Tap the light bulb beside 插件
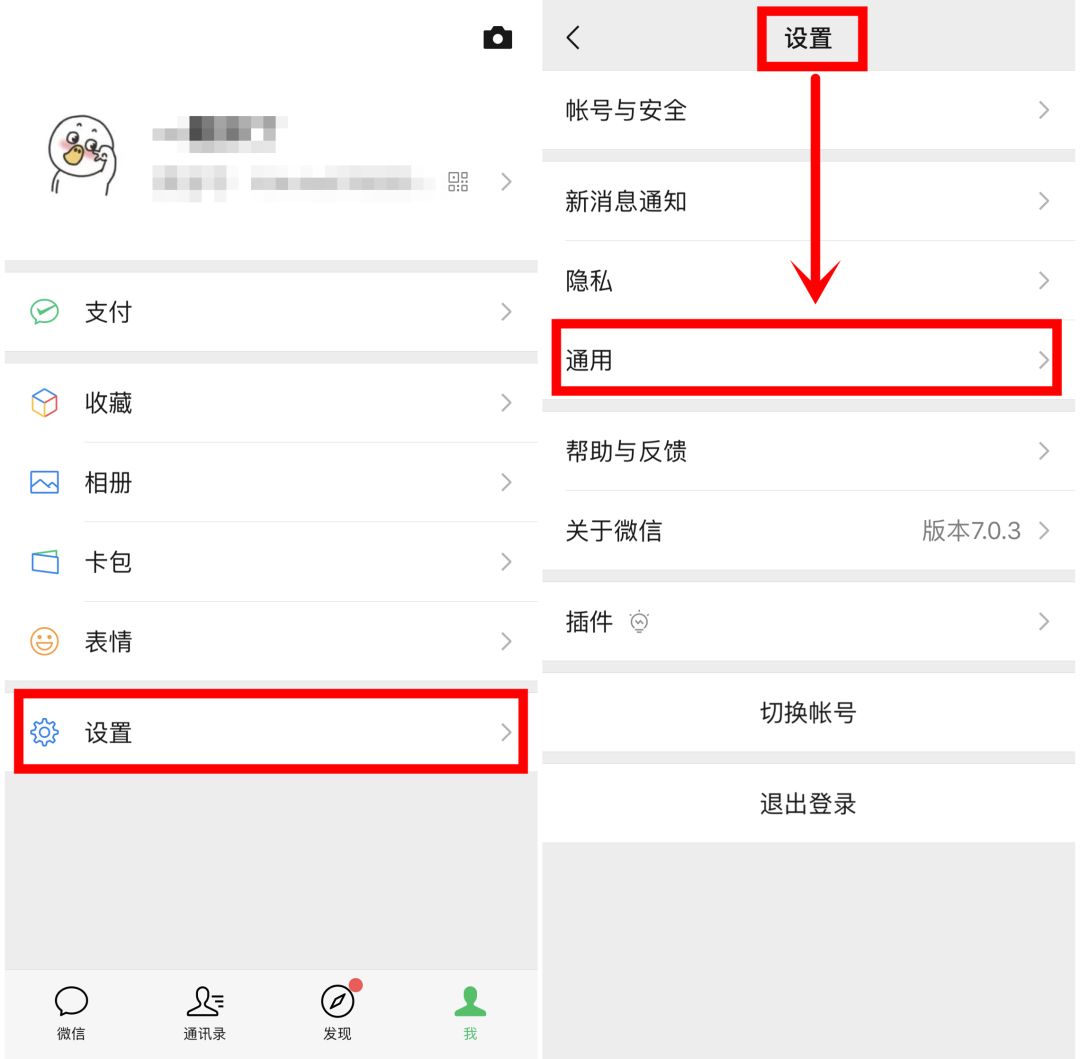The image size is (1080, 1059). tap(639, 622)
